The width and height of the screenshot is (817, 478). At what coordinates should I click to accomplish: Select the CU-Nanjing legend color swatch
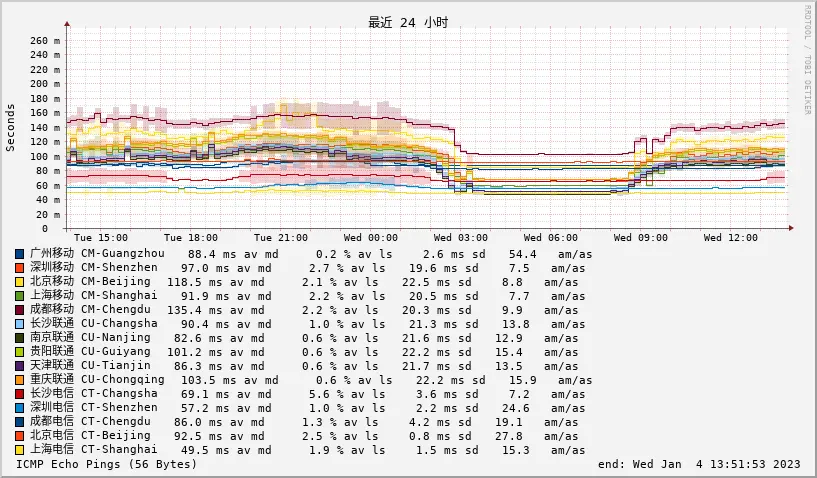(x=20, y=338)
